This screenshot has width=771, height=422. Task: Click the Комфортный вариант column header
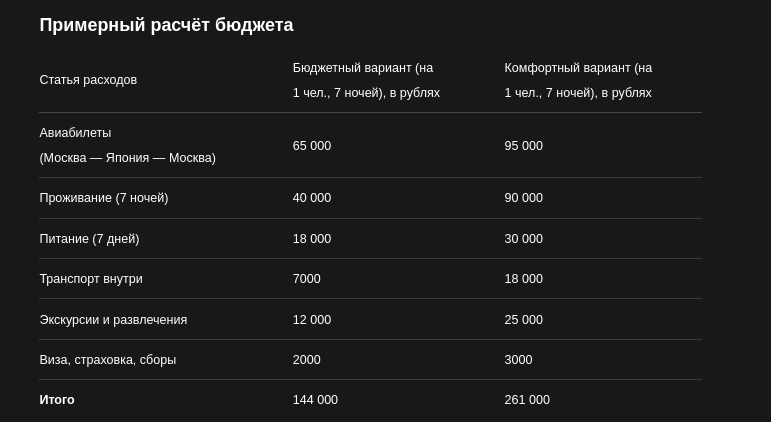pyautogui.click(x=578, y=80)
